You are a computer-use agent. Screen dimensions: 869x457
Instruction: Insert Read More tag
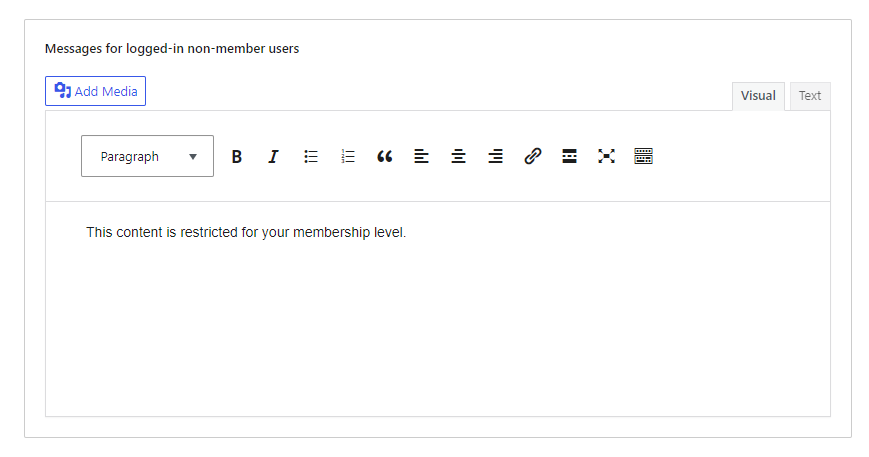tap(569, 157)
